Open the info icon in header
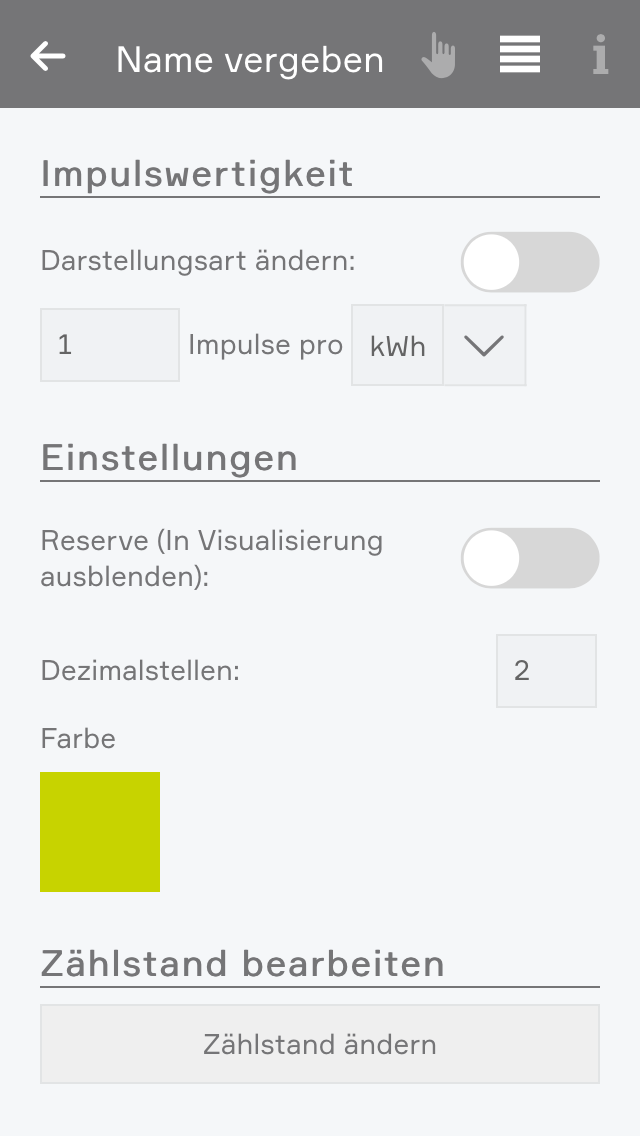 pos(600,56)
